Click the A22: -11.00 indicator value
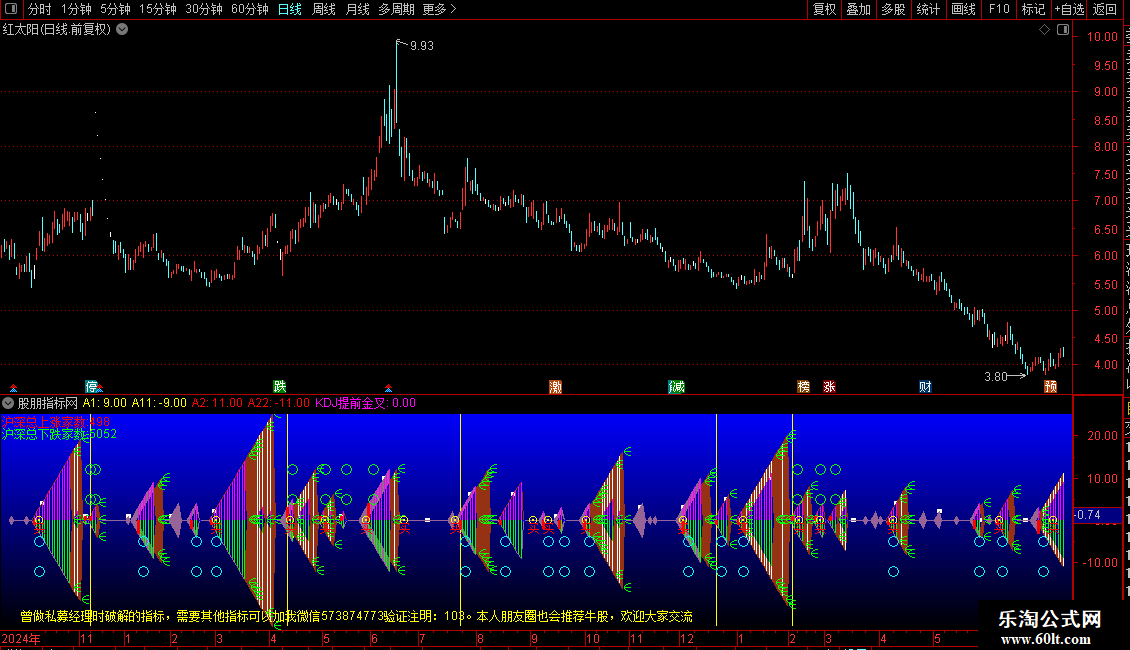This screenshot has height=650, width=1130. pyautogui.click(x=278, y=403)
